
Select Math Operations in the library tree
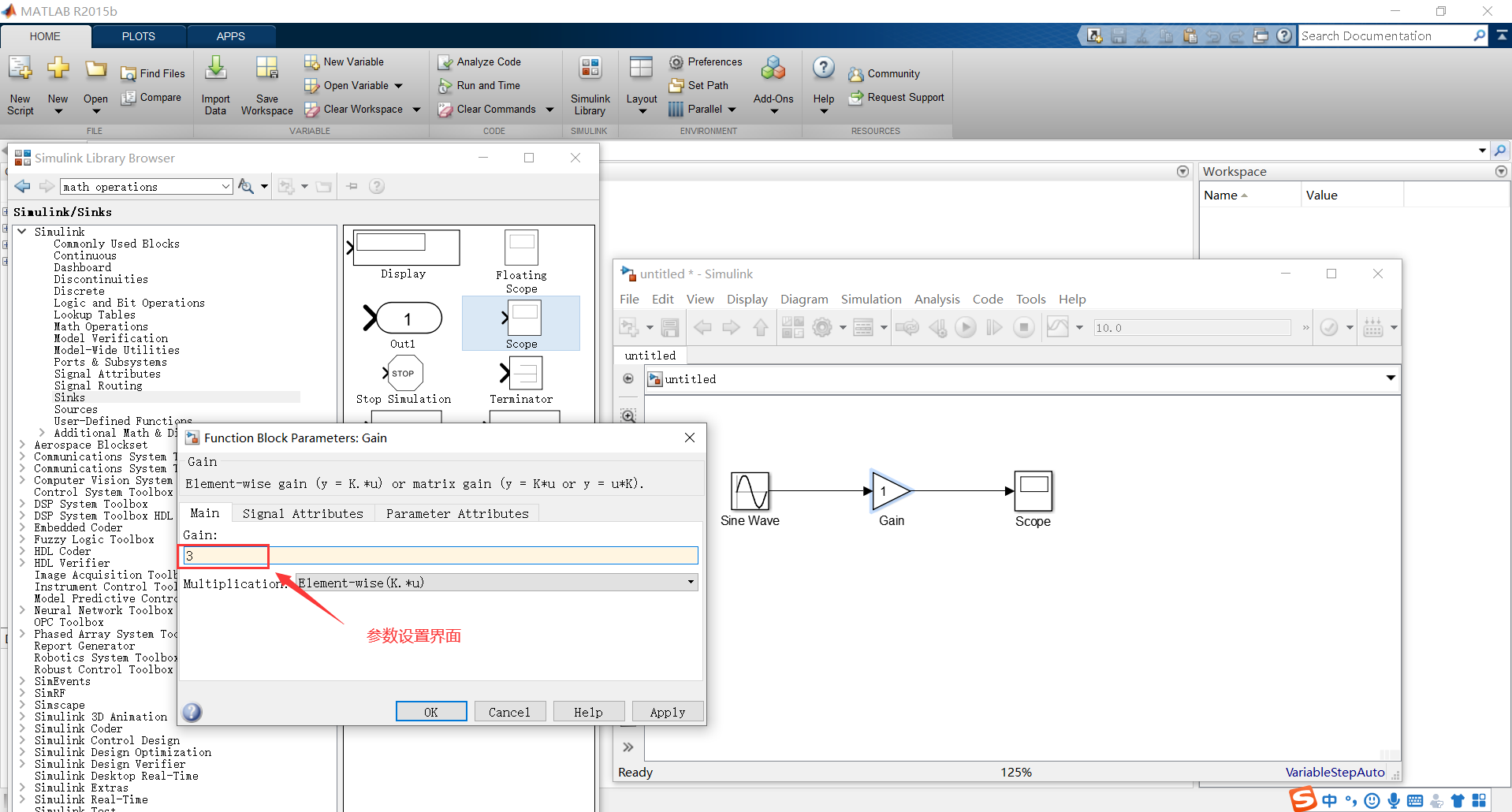[101, 326]
